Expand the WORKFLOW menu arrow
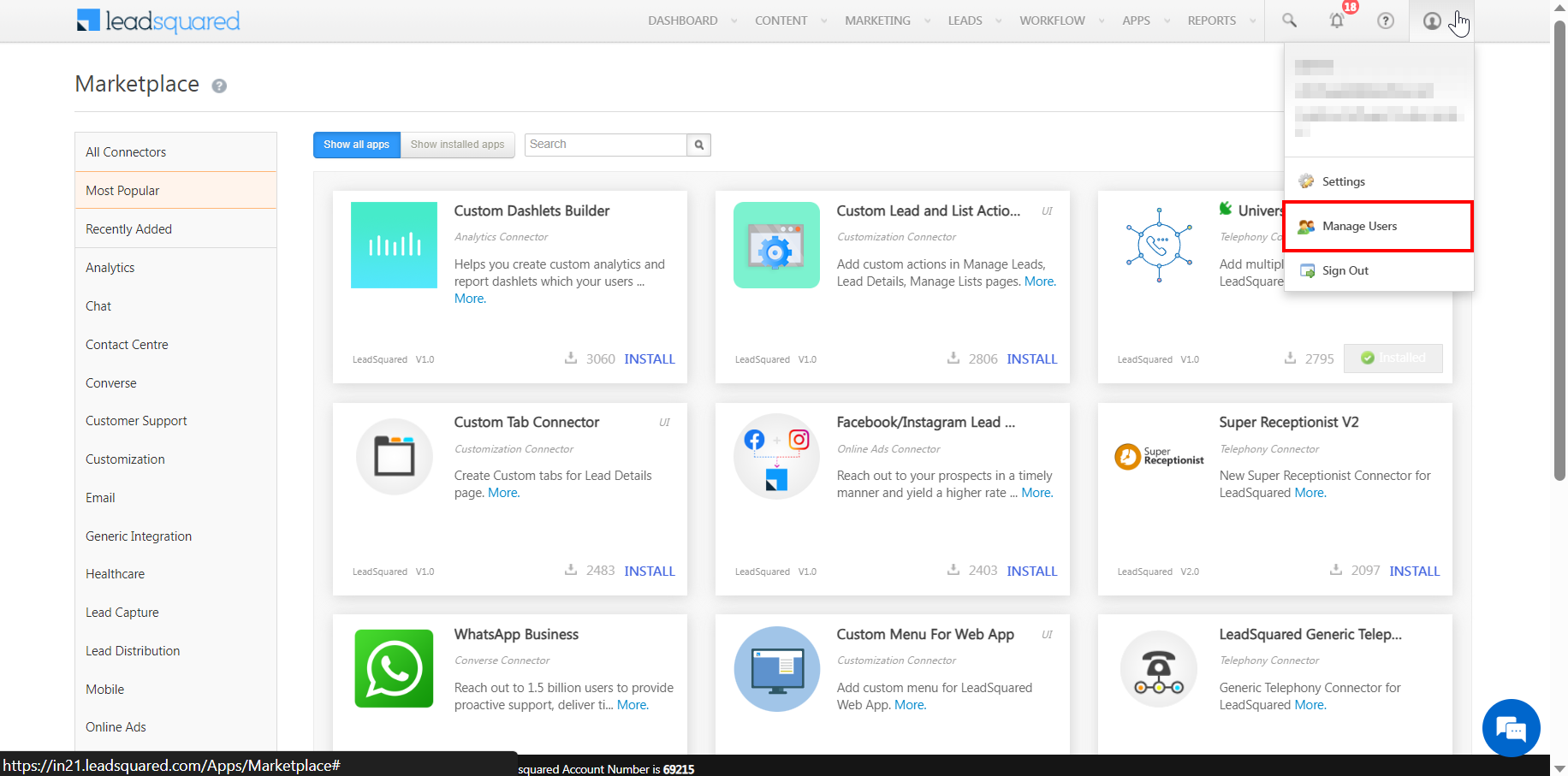1568x776 pixels. (x=1102, y=21)
